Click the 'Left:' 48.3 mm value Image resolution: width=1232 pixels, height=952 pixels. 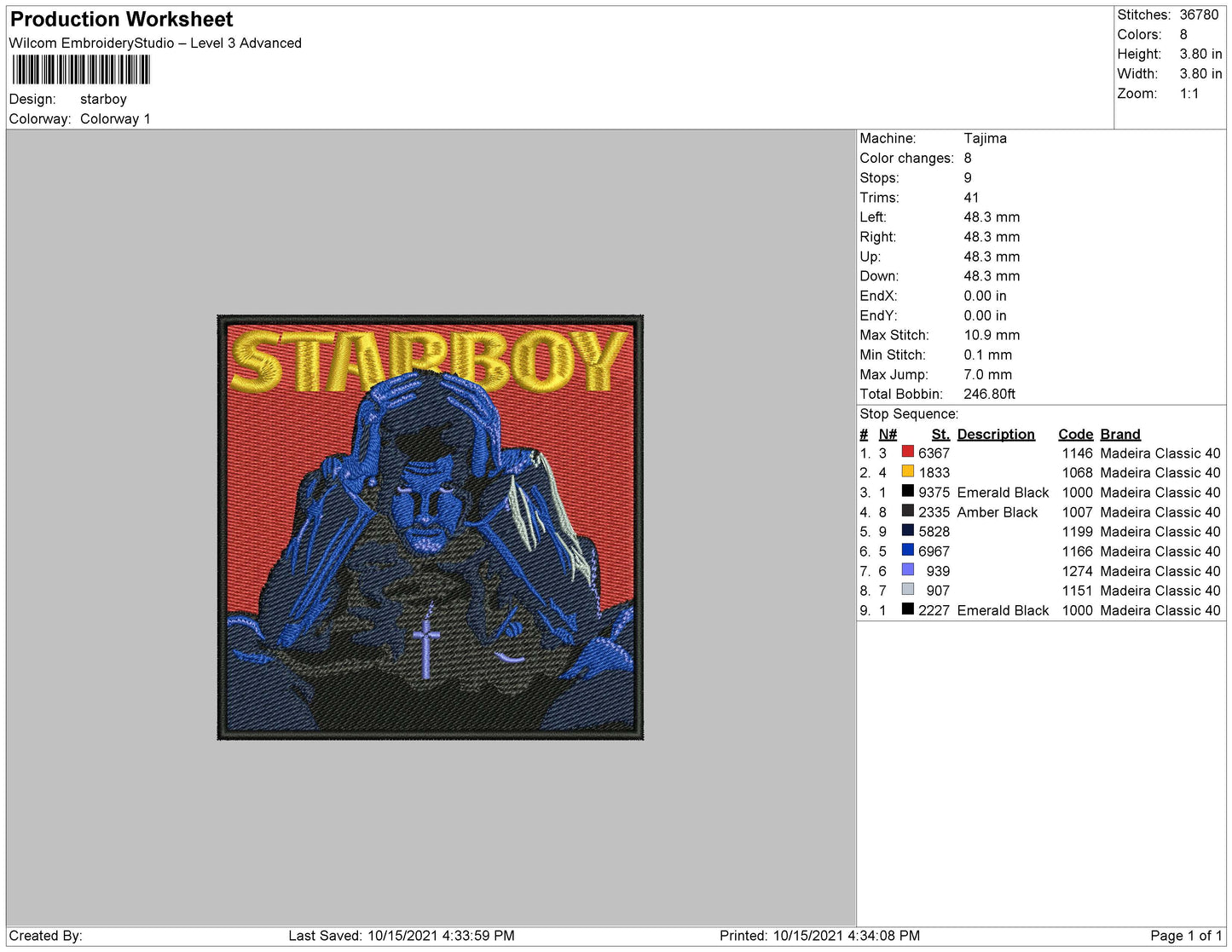click(992, 216)
